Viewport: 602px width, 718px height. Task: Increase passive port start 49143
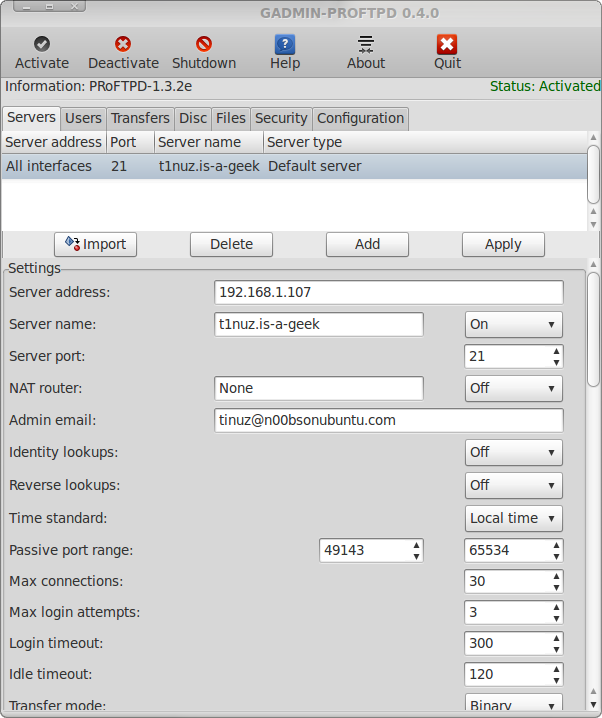[x=416, y=545]
